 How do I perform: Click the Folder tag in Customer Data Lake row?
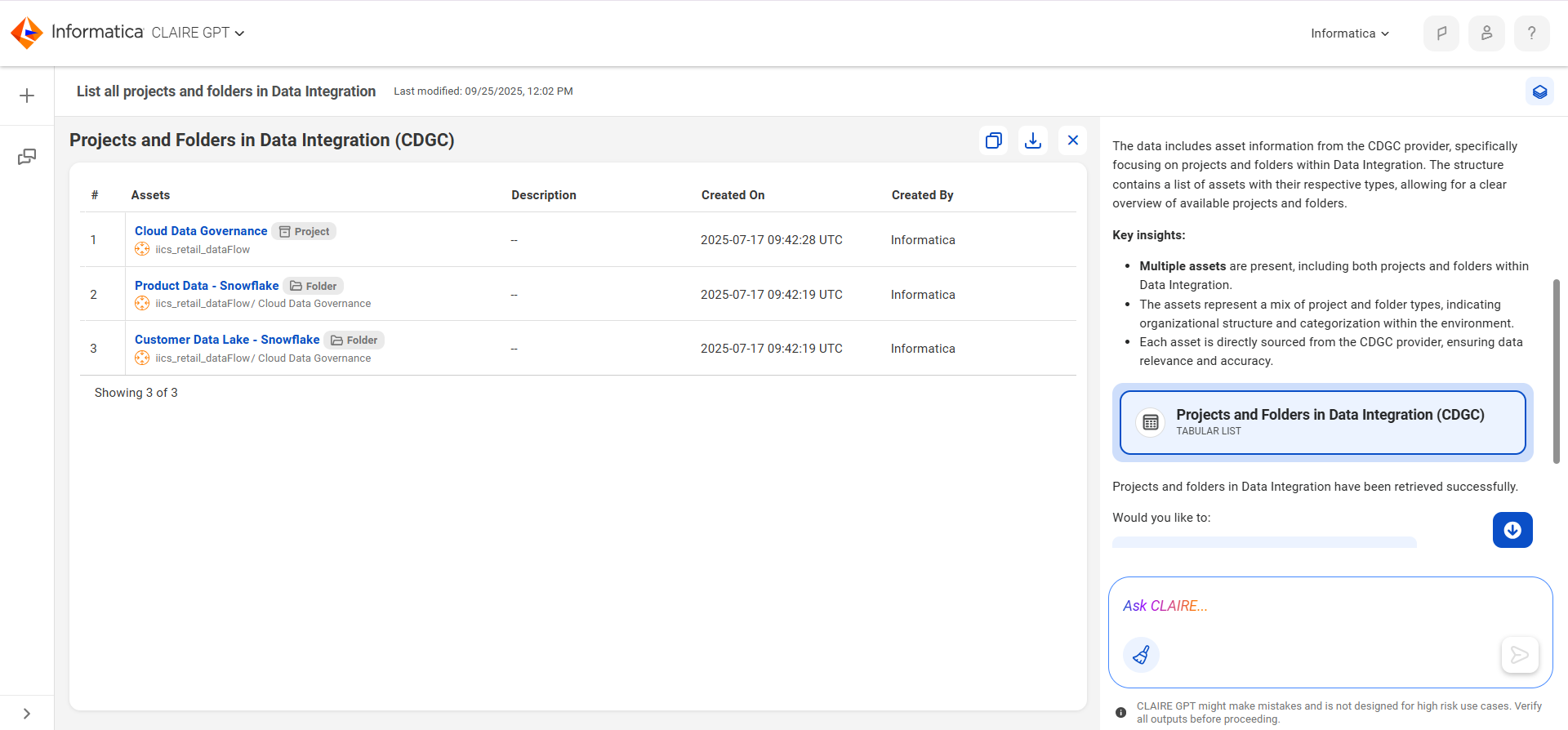click(x=354, y=340)
